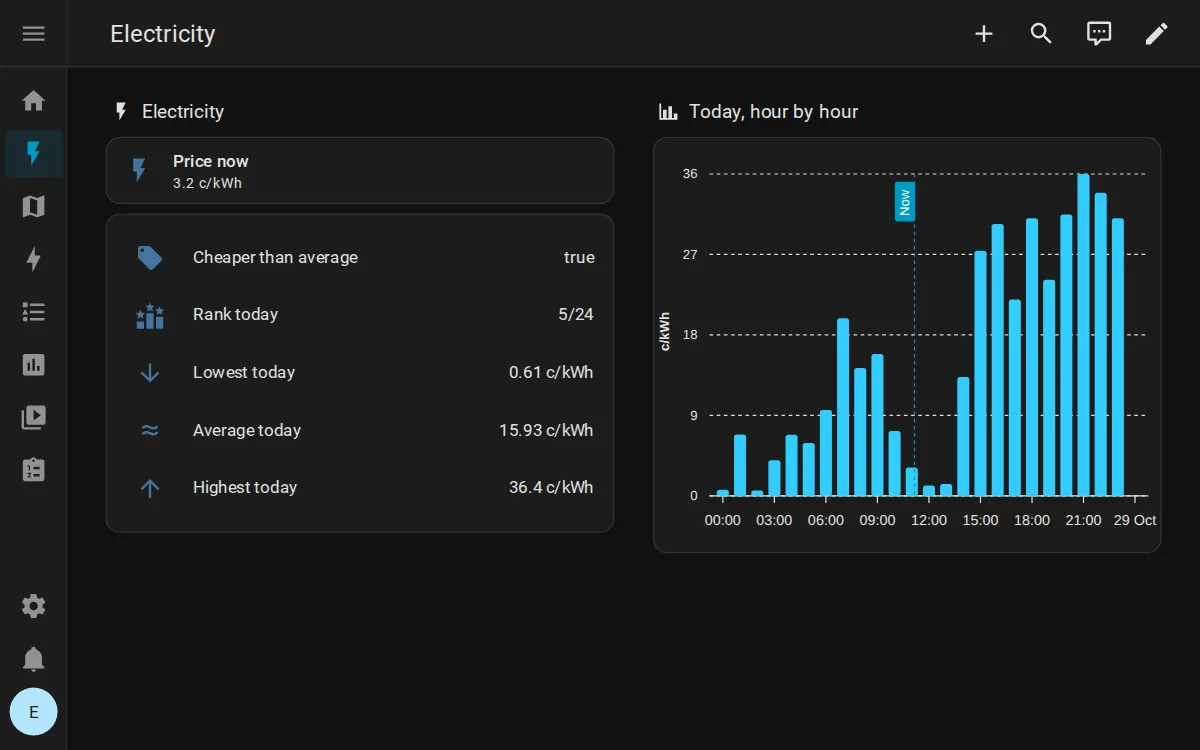Click the 29 Oct x-axis label
The width and height of the screenshot is (1200, 750).
pyautogui.click(x=1135, y=521)
